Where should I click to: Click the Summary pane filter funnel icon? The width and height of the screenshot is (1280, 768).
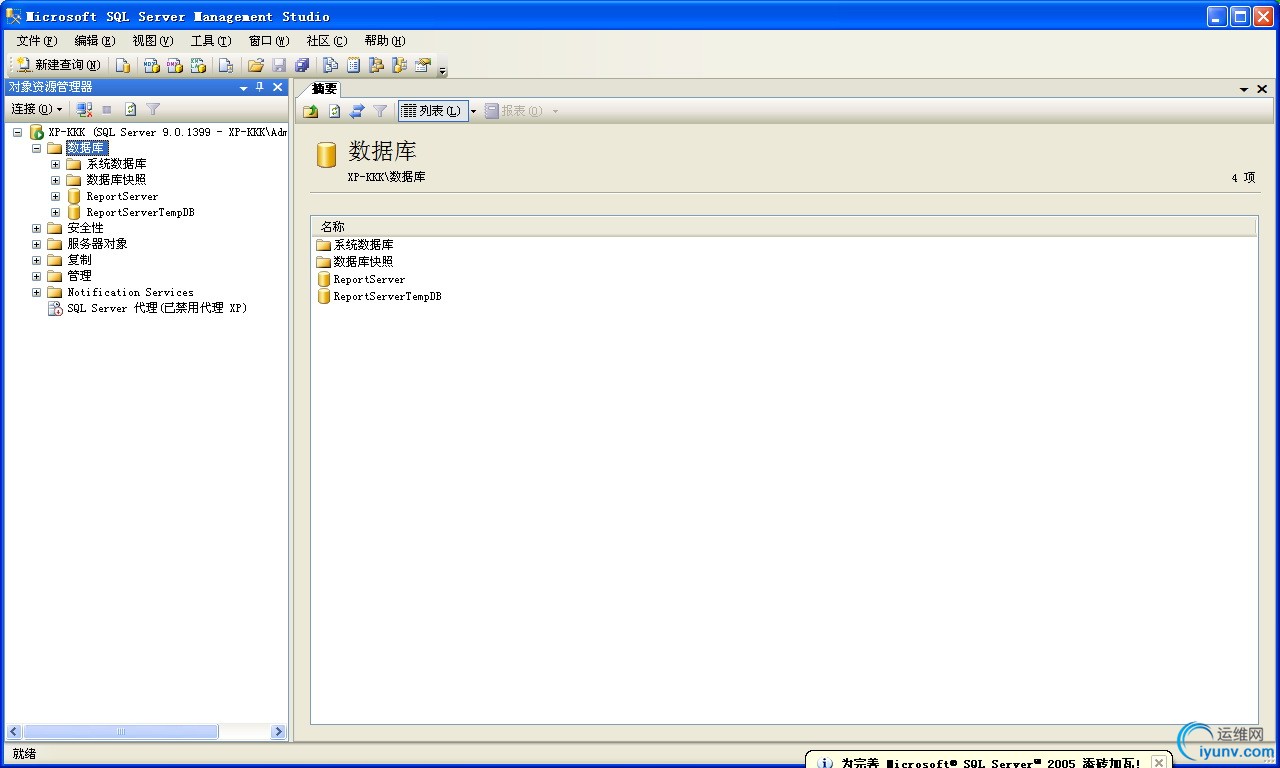pyautogui.click(x=380, y=111)
